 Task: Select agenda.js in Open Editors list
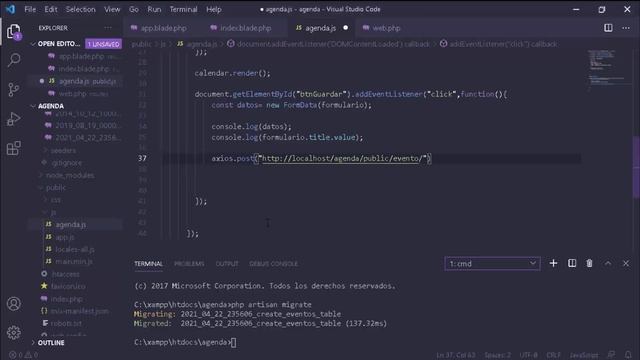tap(87, 81)
